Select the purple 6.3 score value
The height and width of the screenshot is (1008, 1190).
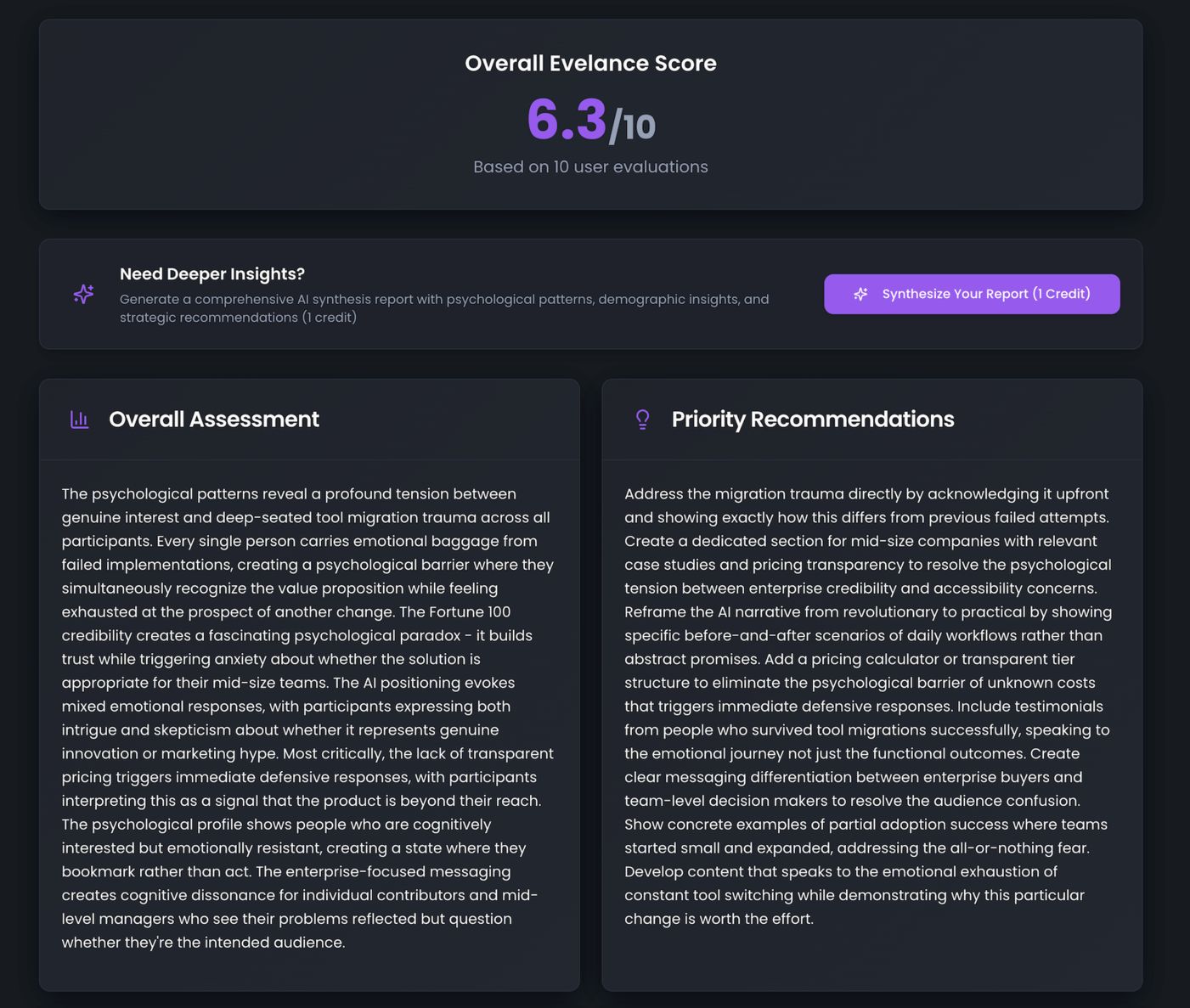567,120
